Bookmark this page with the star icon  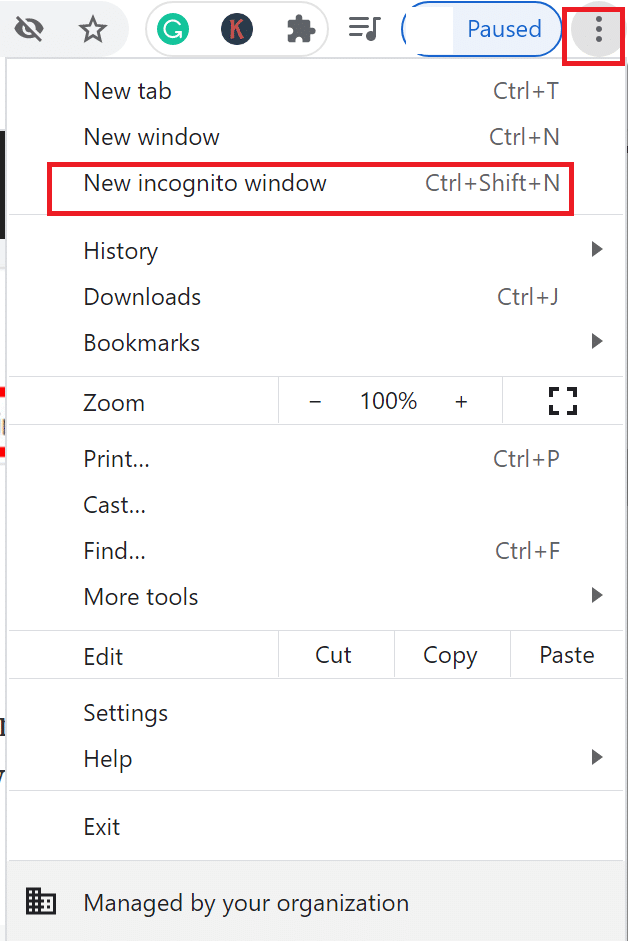93,30
